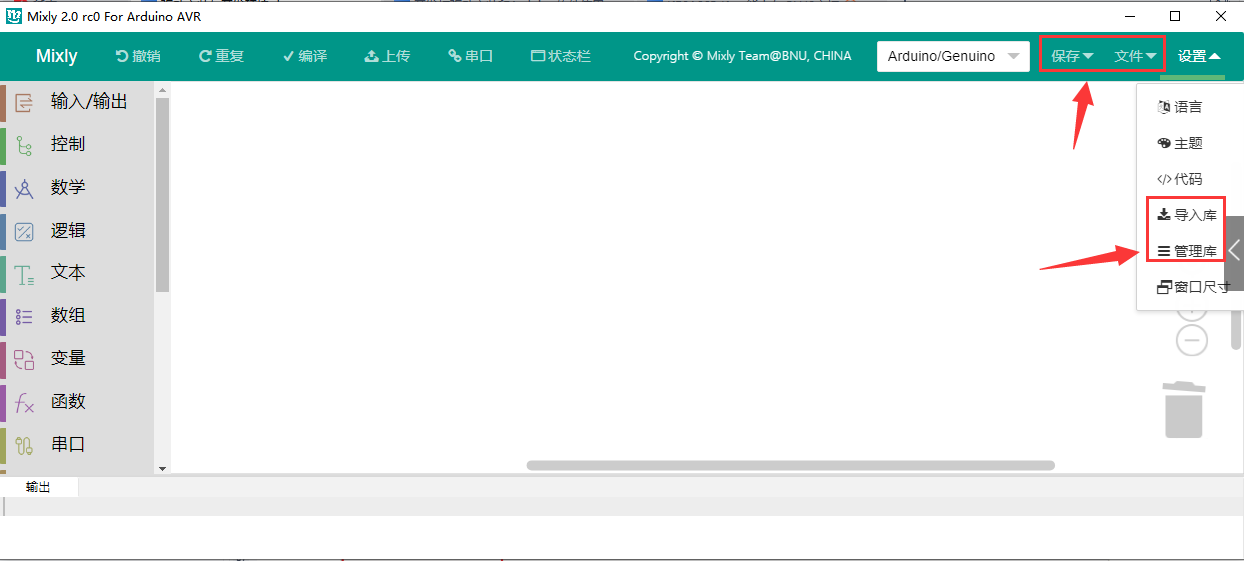Click the workspace horizontal scrollbar
The height and width of the screenshot is (561, 1244).
(x=791, y=465)
